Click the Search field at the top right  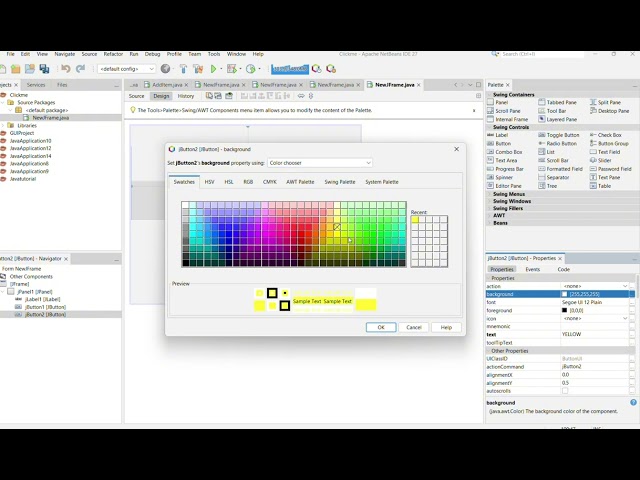tap(541, 54)
